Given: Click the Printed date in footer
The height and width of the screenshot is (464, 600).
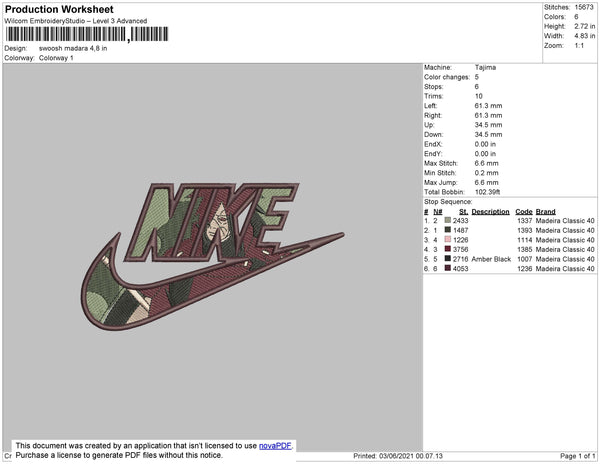Looking at the screenshot, I should pos(398,456).
